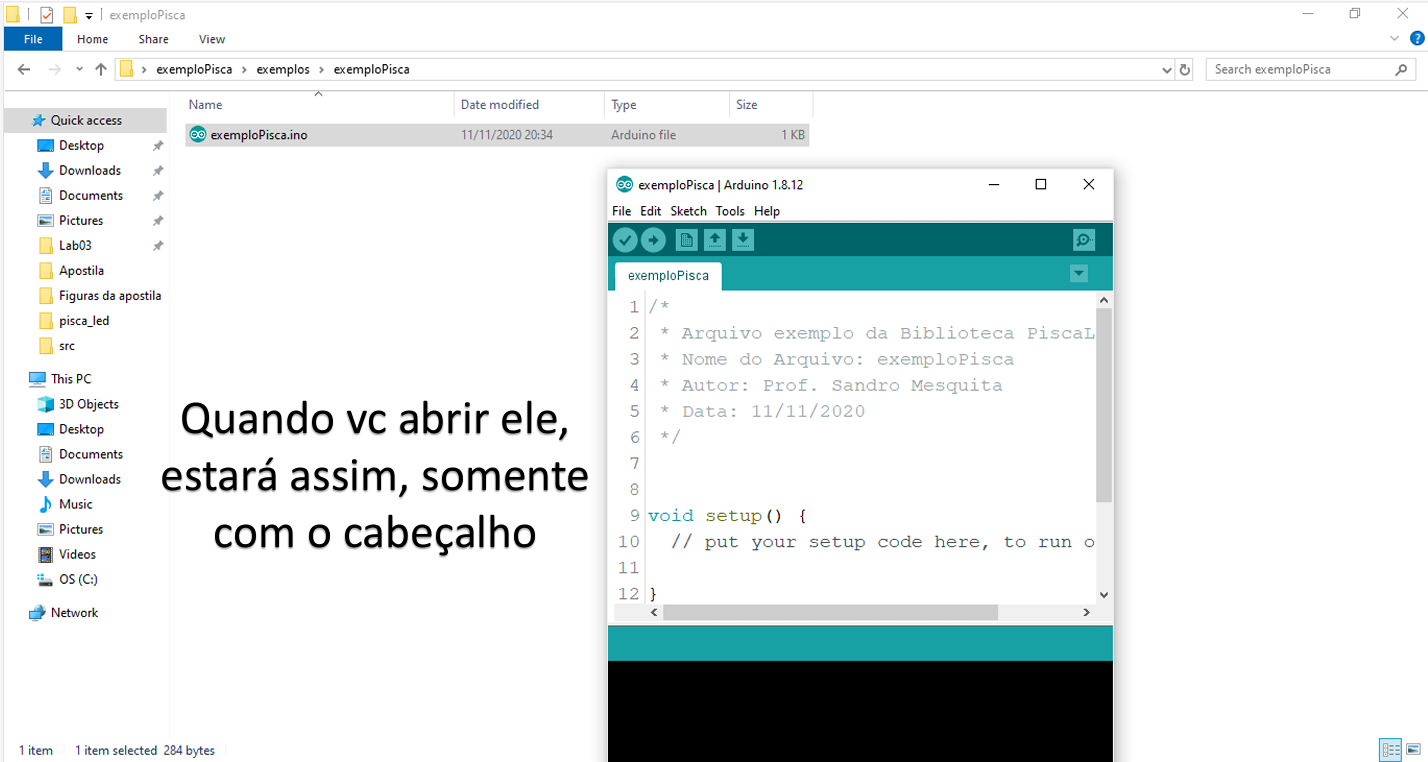This screenshot has width=1428, height=762.
Task: Open pinned Downloads under Quick access
Action: pyautogui.click(x=89, y=170)
